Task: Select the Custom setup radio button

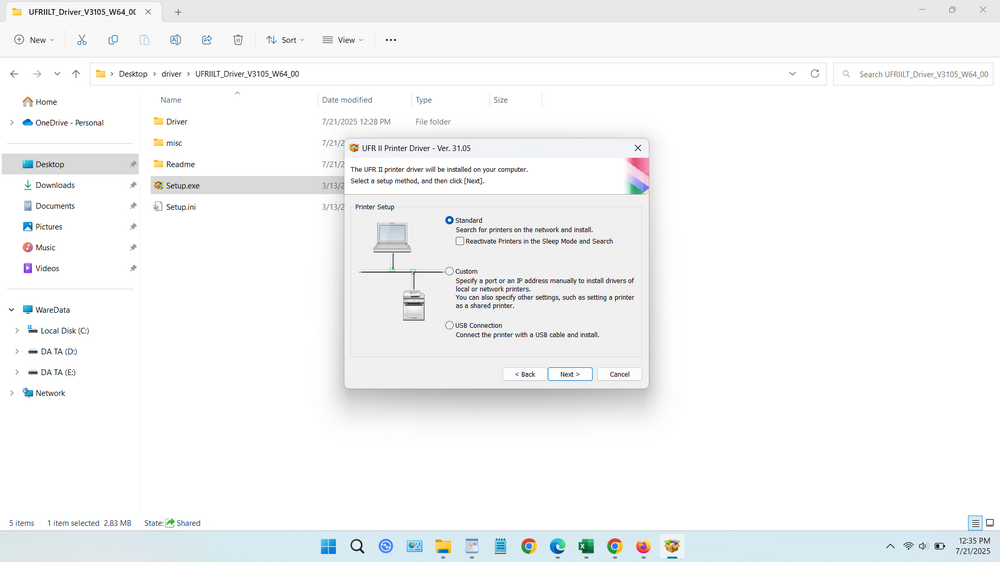Action: (450, 271)
